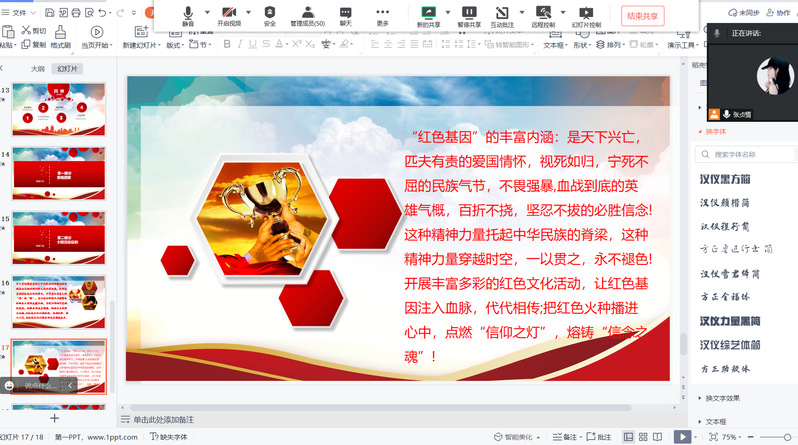
Task: Open Manage Members (管理成员) panel
Action: [307, 16]
